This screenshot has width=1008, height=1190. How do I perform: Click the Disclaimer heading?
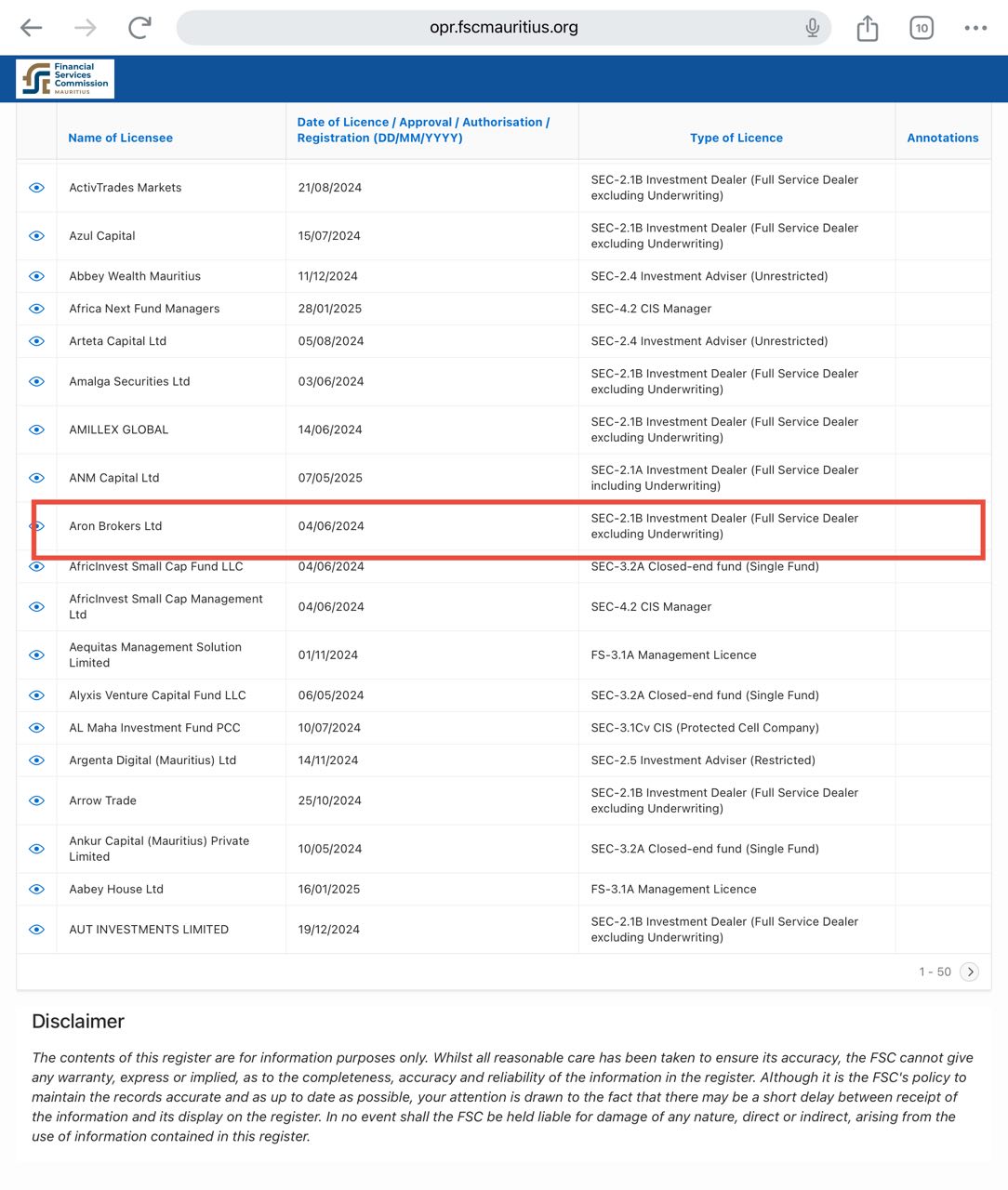78,1022
